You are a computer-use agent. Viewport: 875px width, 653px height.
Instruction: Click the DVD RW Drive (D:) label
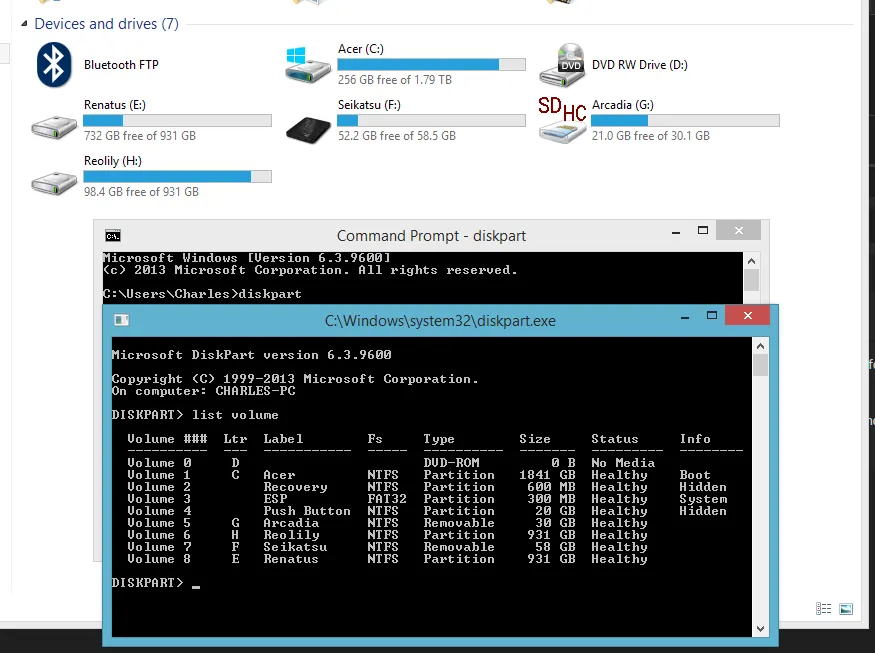pyautogui.click(x=640, y=65)
